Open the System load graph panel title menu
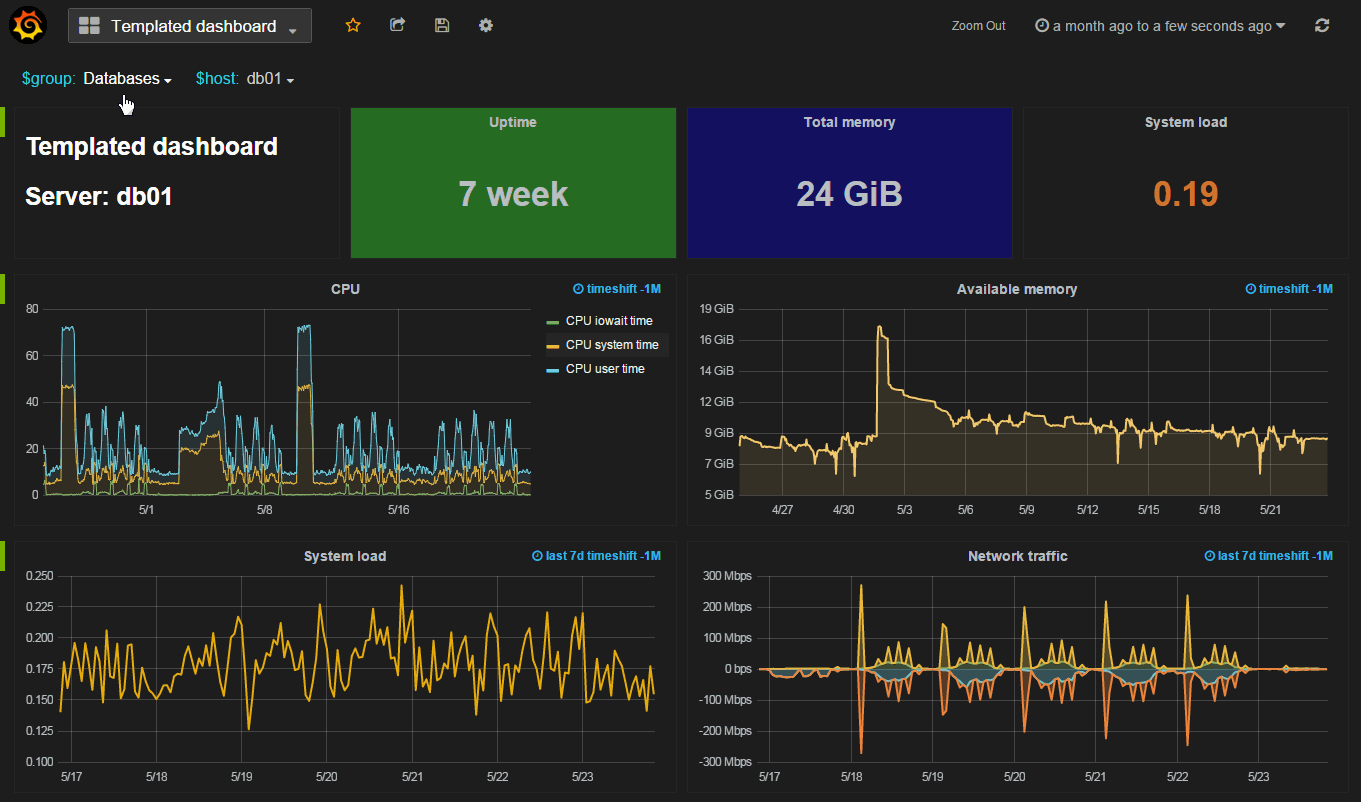The height and width of the screenshot is (802, 1361). point(345,556)
